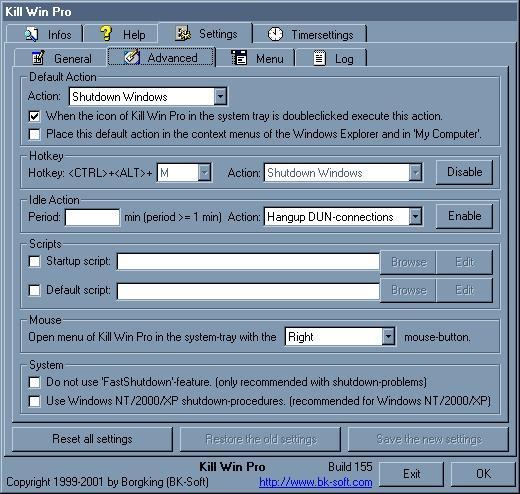The height and width of the screenshot is (494, 520).
Task: Click the General tab's form icon
Action: 38,58
